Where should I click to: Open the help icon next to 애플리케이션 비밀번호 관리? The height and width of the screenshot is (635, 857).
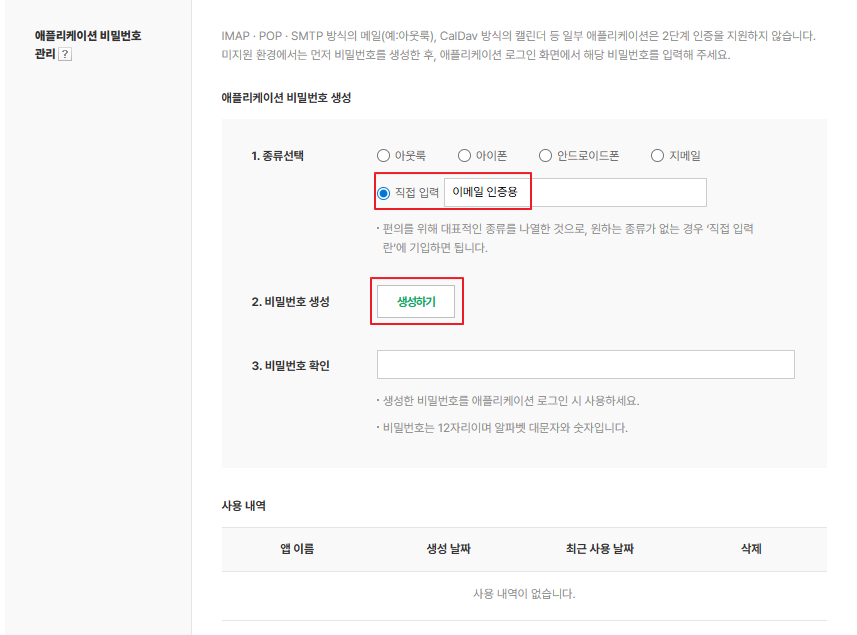[x=65, y=54]
